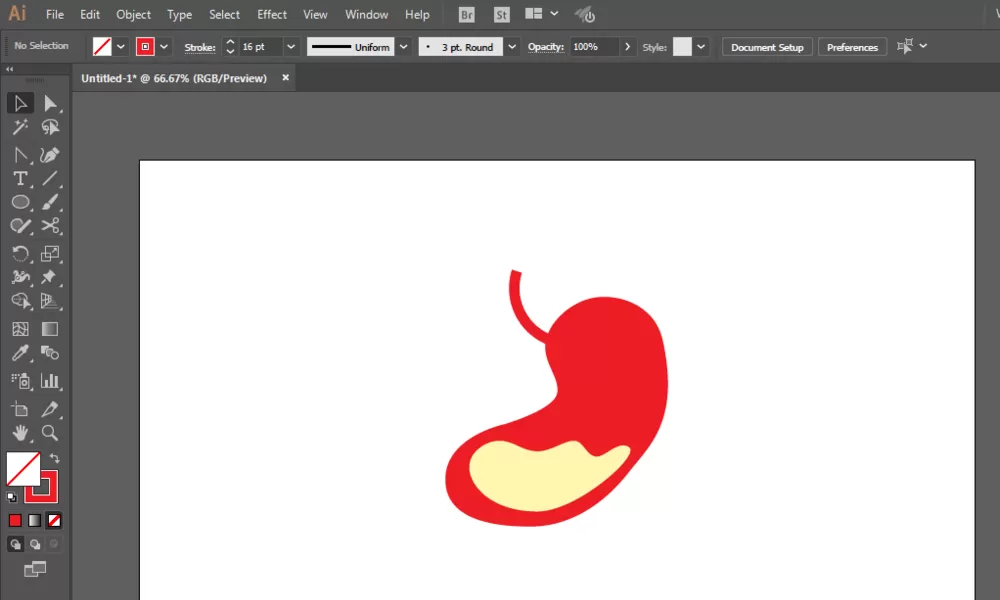Set paint mode to Color
Image resolution: width=1000 pixels, height=600 pixels.
click(15, 520)
